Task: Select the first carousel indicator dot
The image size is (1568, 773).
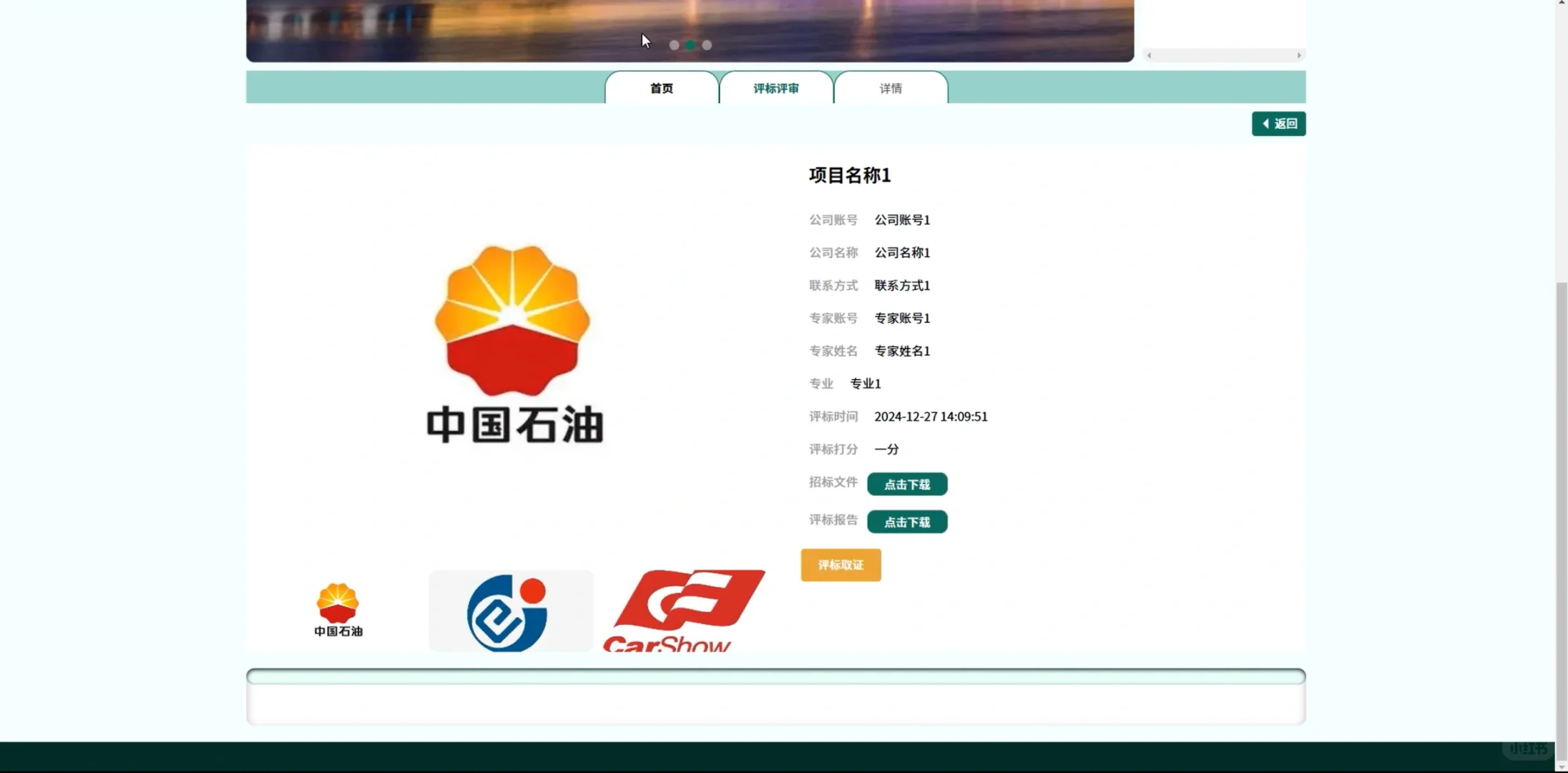Action: 673,45
